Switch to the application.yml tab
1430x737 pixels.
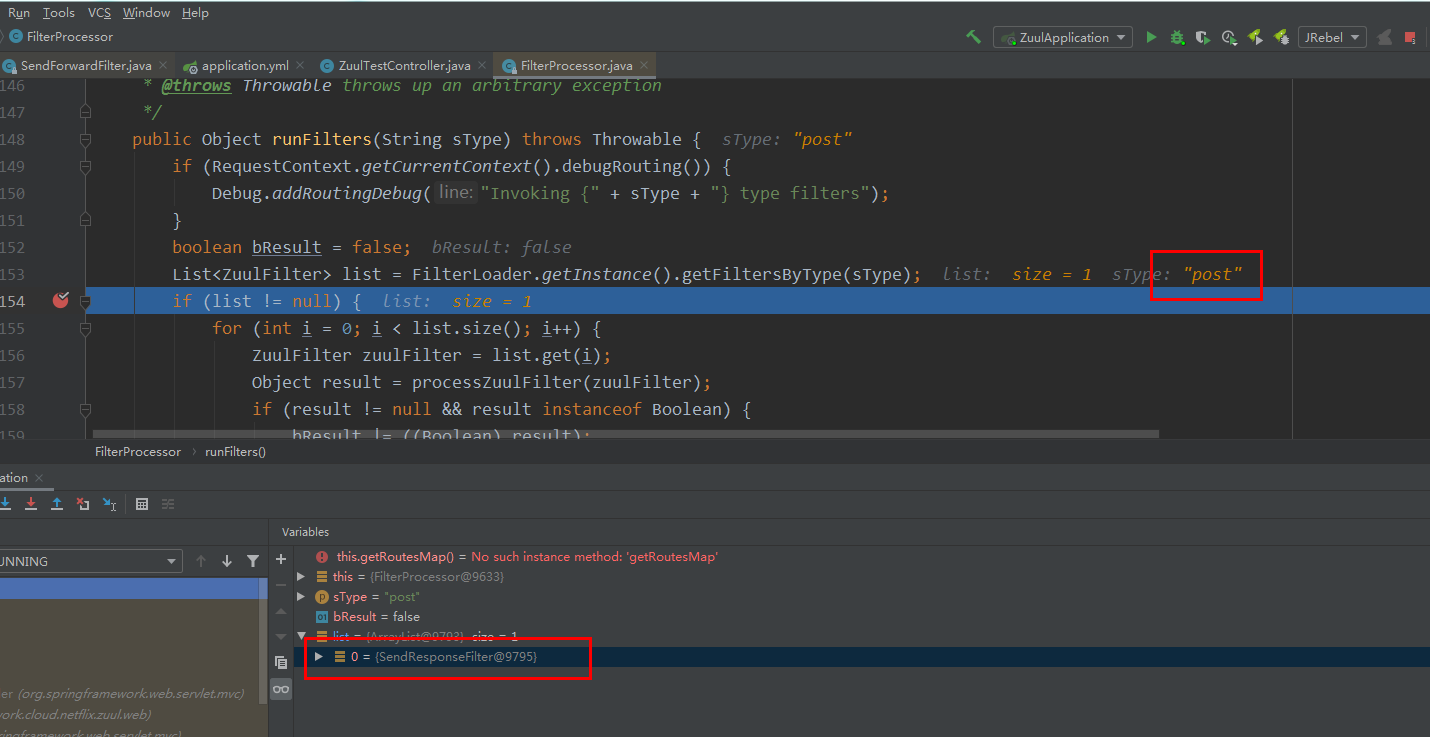click(244, 65)
